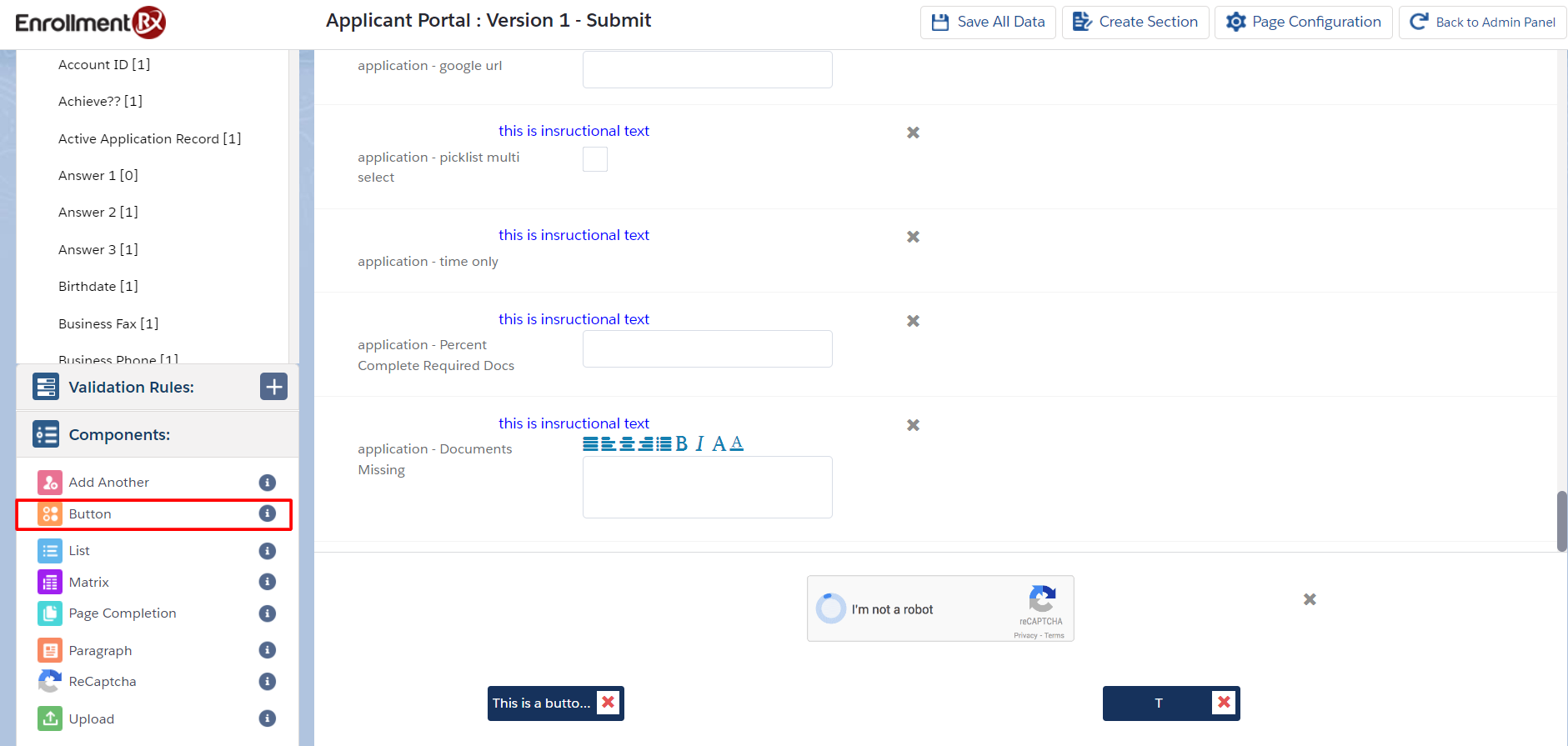Click the main page vertical scrollbar thumb
Screen dimensions: 1568x746
[1561, 521]
